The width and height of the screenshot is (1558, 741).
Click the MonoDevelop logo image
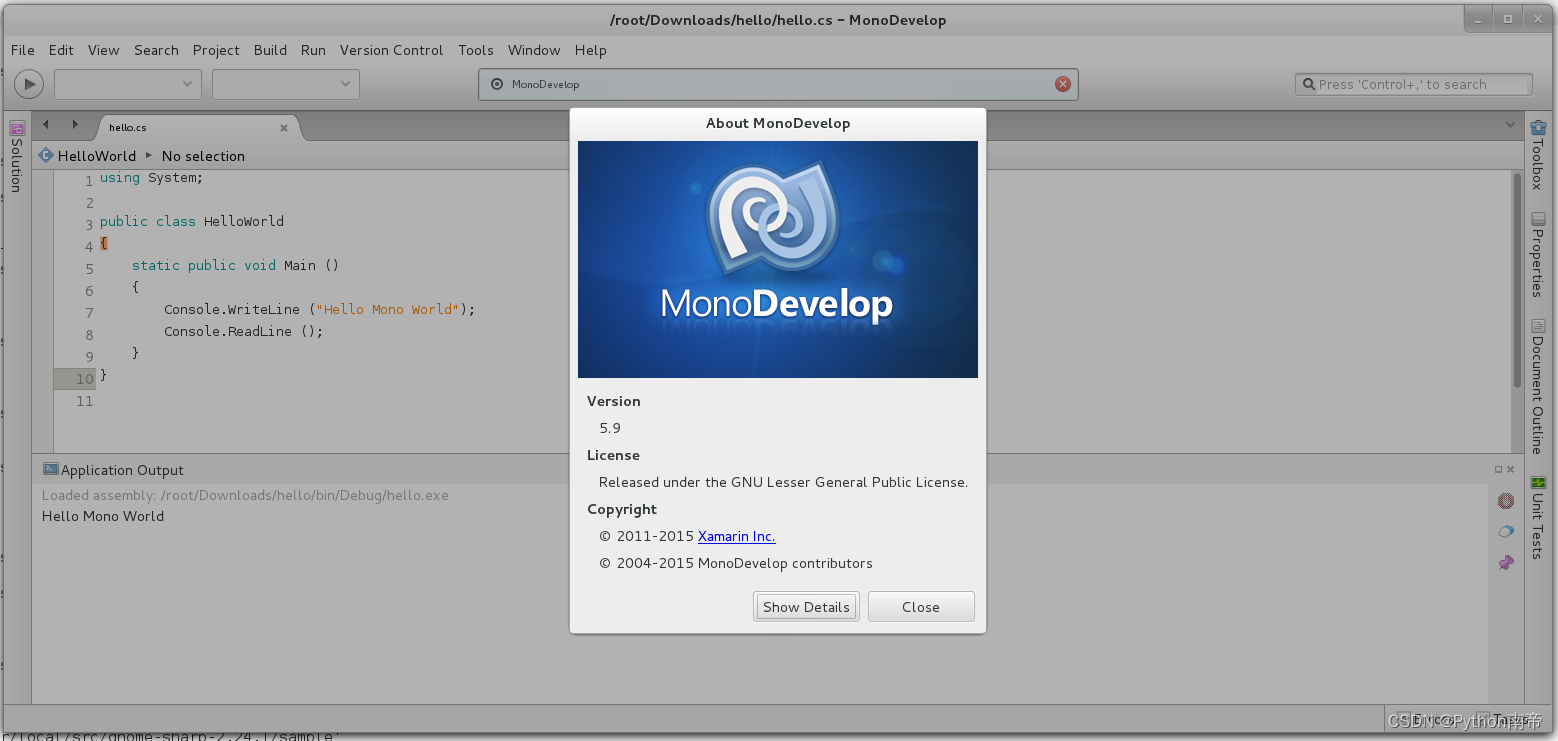pyautogui.click(x=778, y=259)
